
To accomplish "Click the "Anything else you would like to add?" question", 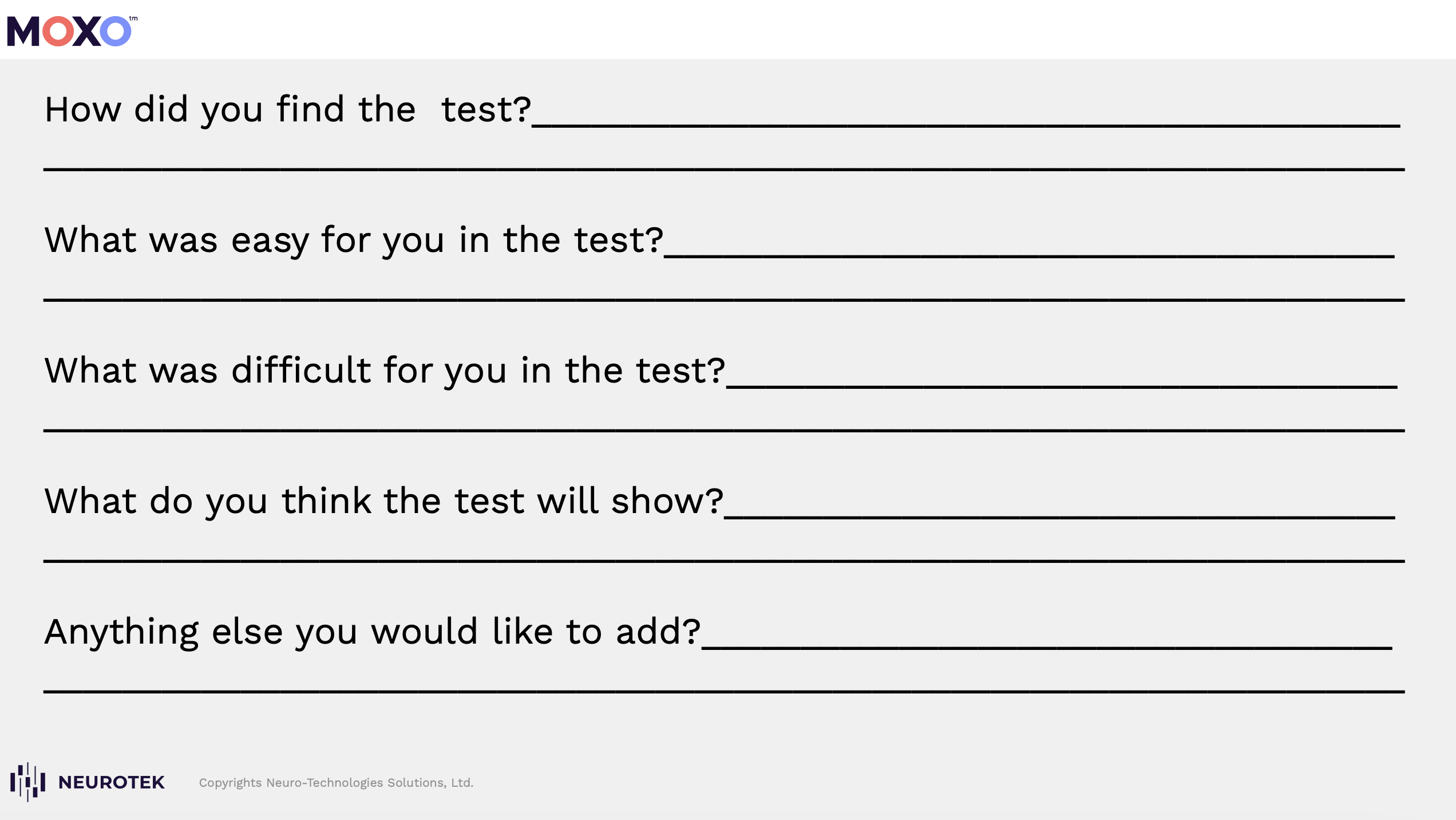I will (x=372, y=632).
